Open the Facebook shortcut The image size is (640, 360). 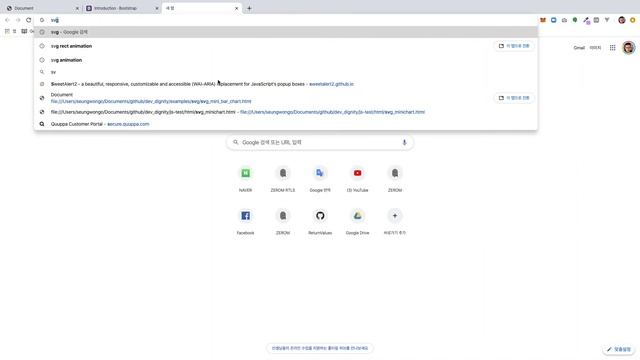pyautogui.click(x=245, y=221)
